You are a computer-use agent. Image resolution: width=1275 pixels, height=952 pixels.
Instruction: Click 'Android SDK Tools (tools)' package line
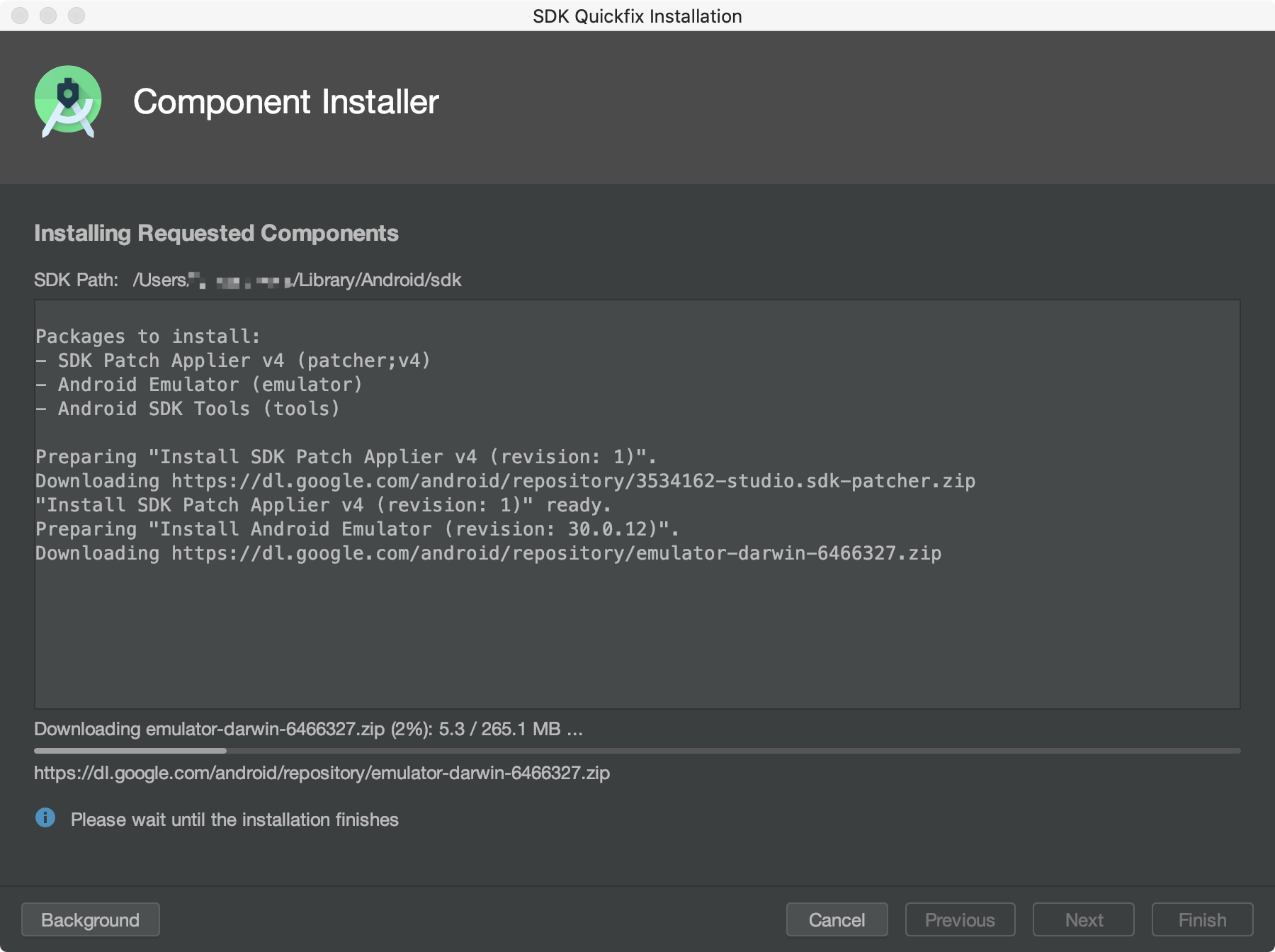[188, 409]
